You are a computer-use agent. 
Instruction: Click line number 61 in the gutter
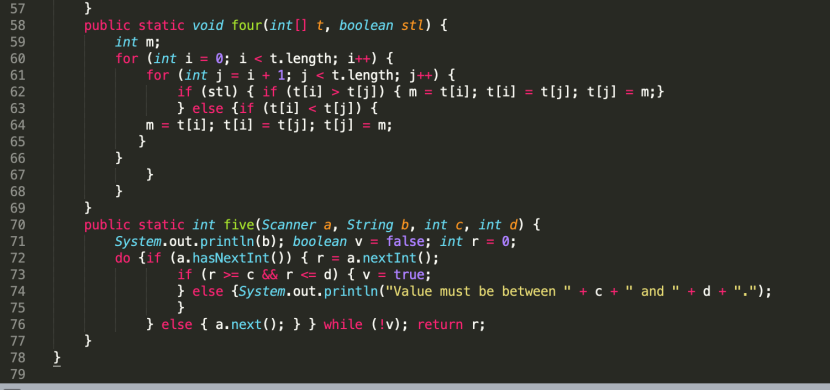[x=17, y=75]
